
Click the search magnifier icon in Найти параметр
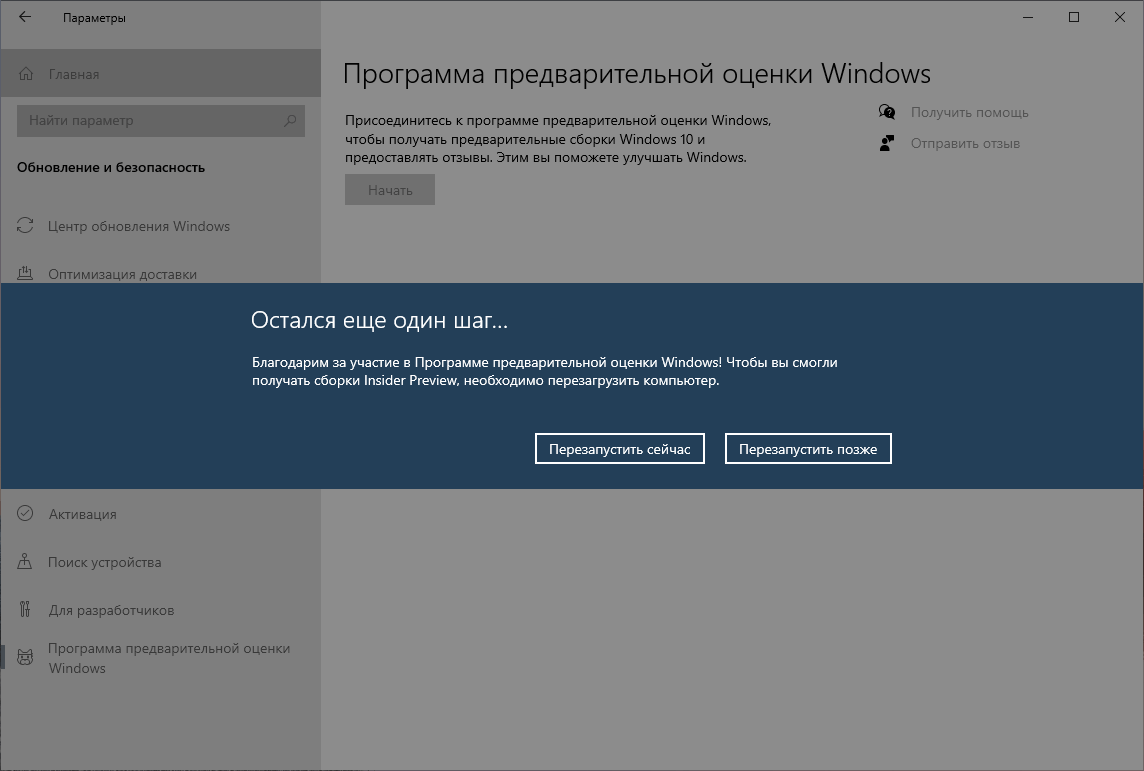point(290,120)
